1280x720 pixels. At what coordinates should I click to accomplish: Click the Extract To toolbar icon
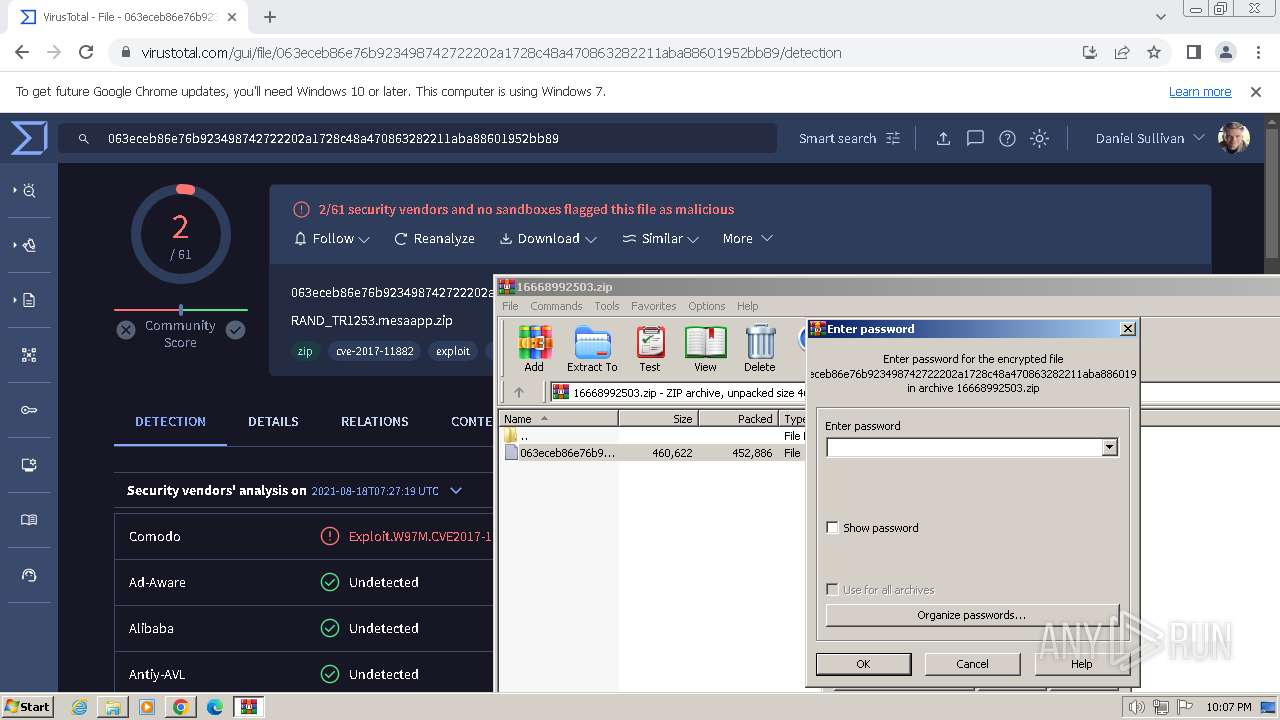592,349
